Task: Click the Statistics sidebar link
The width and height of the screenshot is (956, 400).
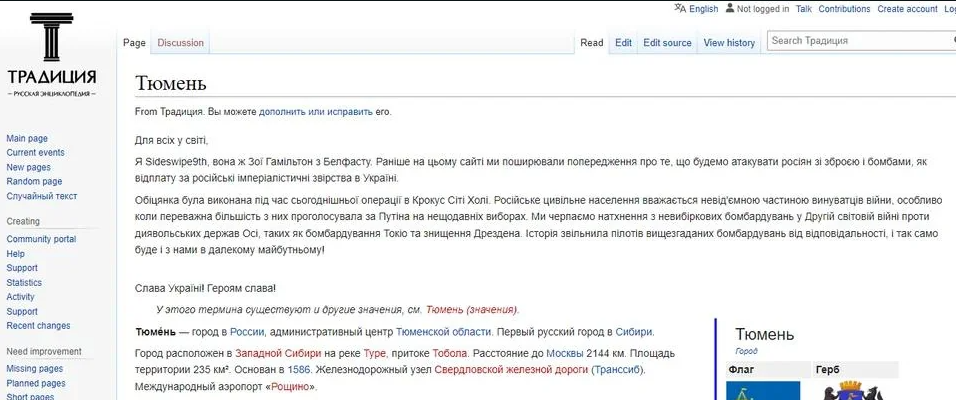Action: pos(24,283)
